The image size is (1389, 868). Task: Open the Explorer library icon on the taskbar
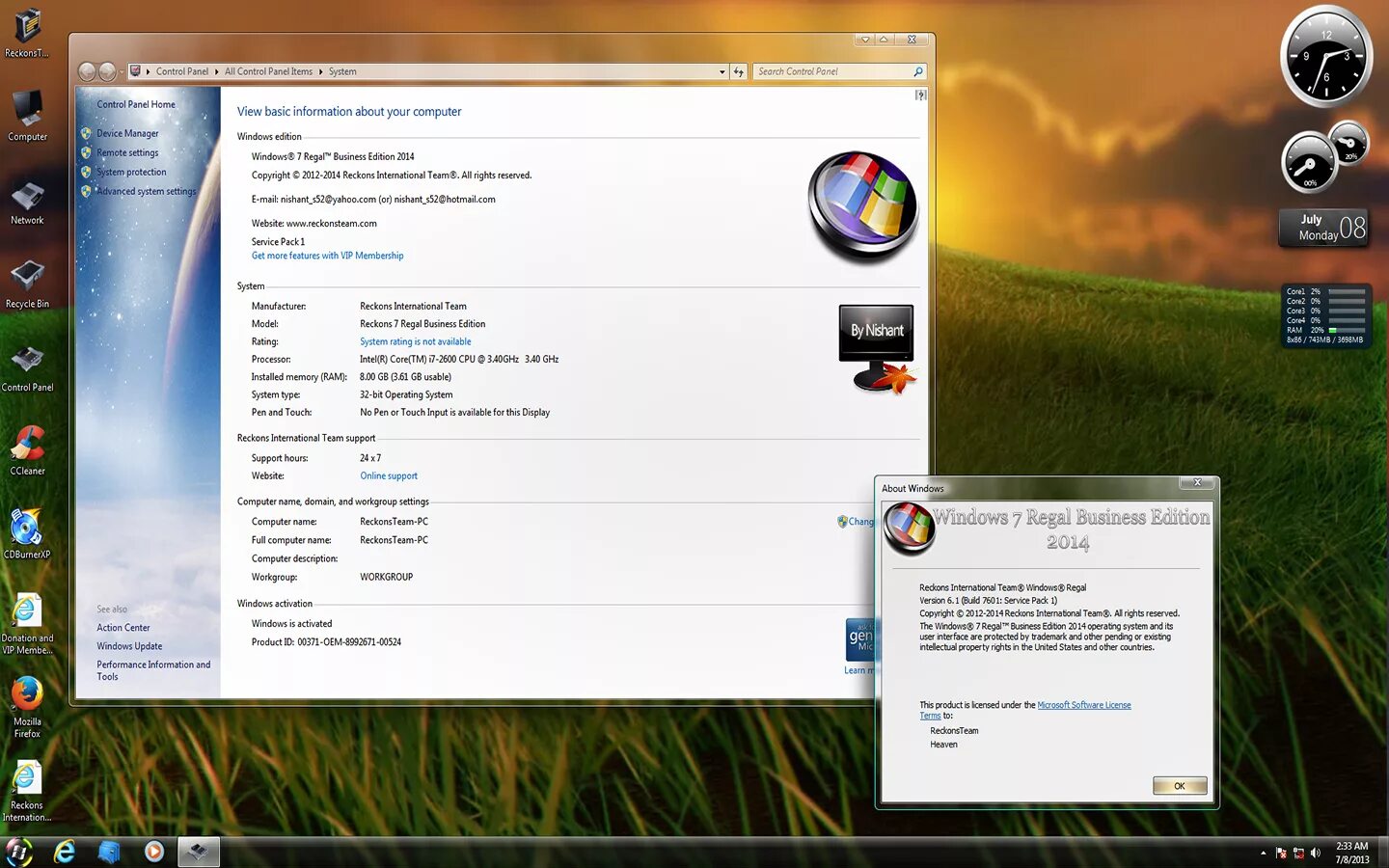[109, 852]
